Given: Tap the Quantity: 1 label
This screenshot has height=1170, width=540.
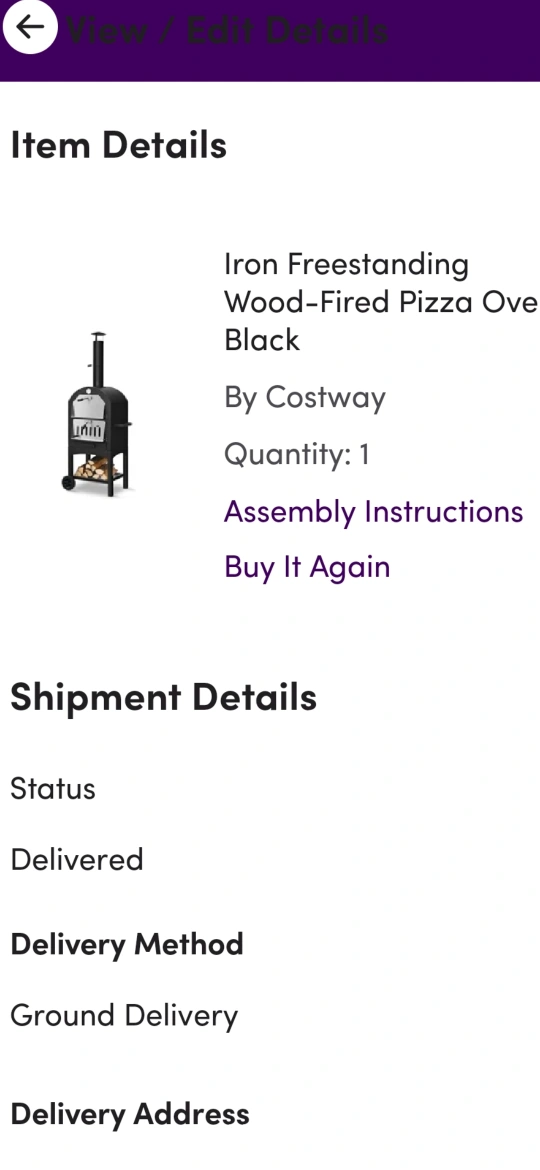Looking at the screenshot, I should click(296, 454).
